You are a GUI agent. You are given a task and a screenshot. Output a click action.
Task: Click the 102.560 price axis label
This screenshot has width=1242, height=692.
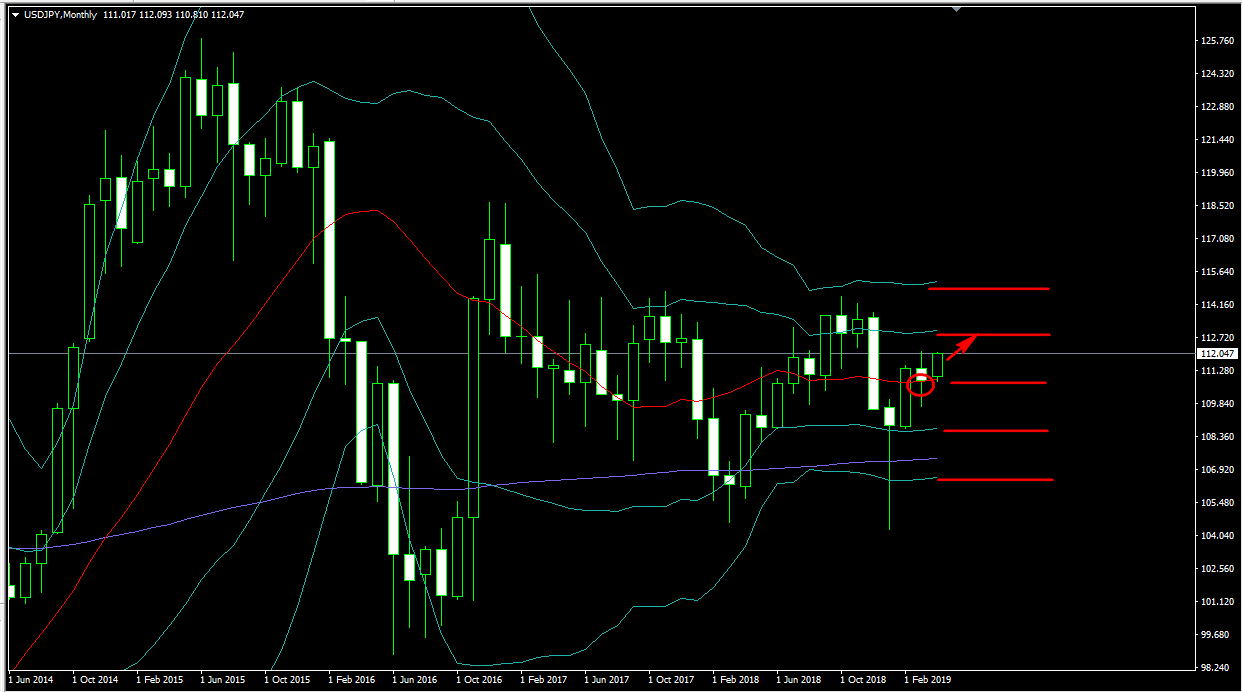point(1218,569)
